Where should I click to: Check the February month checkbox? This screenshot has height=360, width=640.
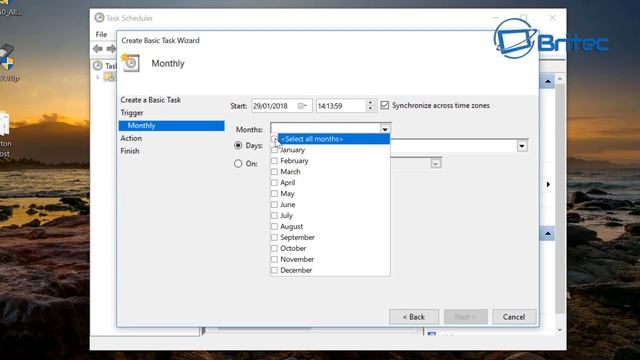[274, 161]
